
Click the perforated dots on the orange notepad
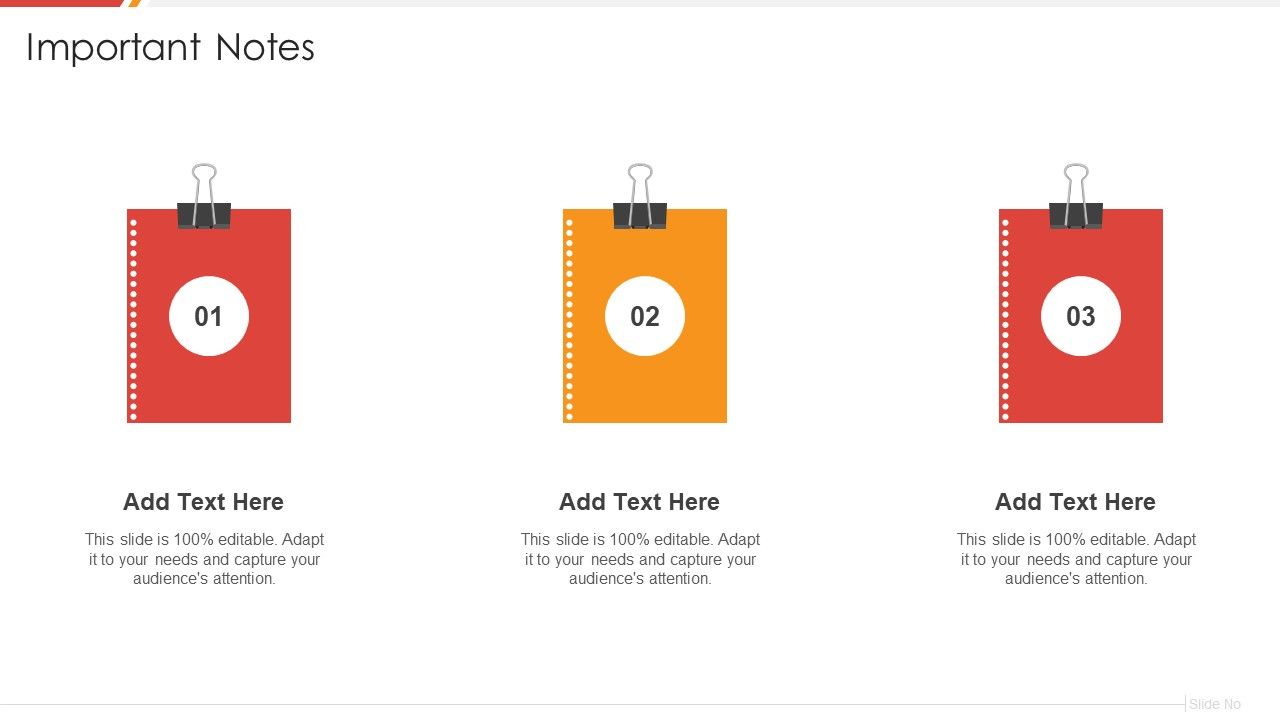point(570,316)
